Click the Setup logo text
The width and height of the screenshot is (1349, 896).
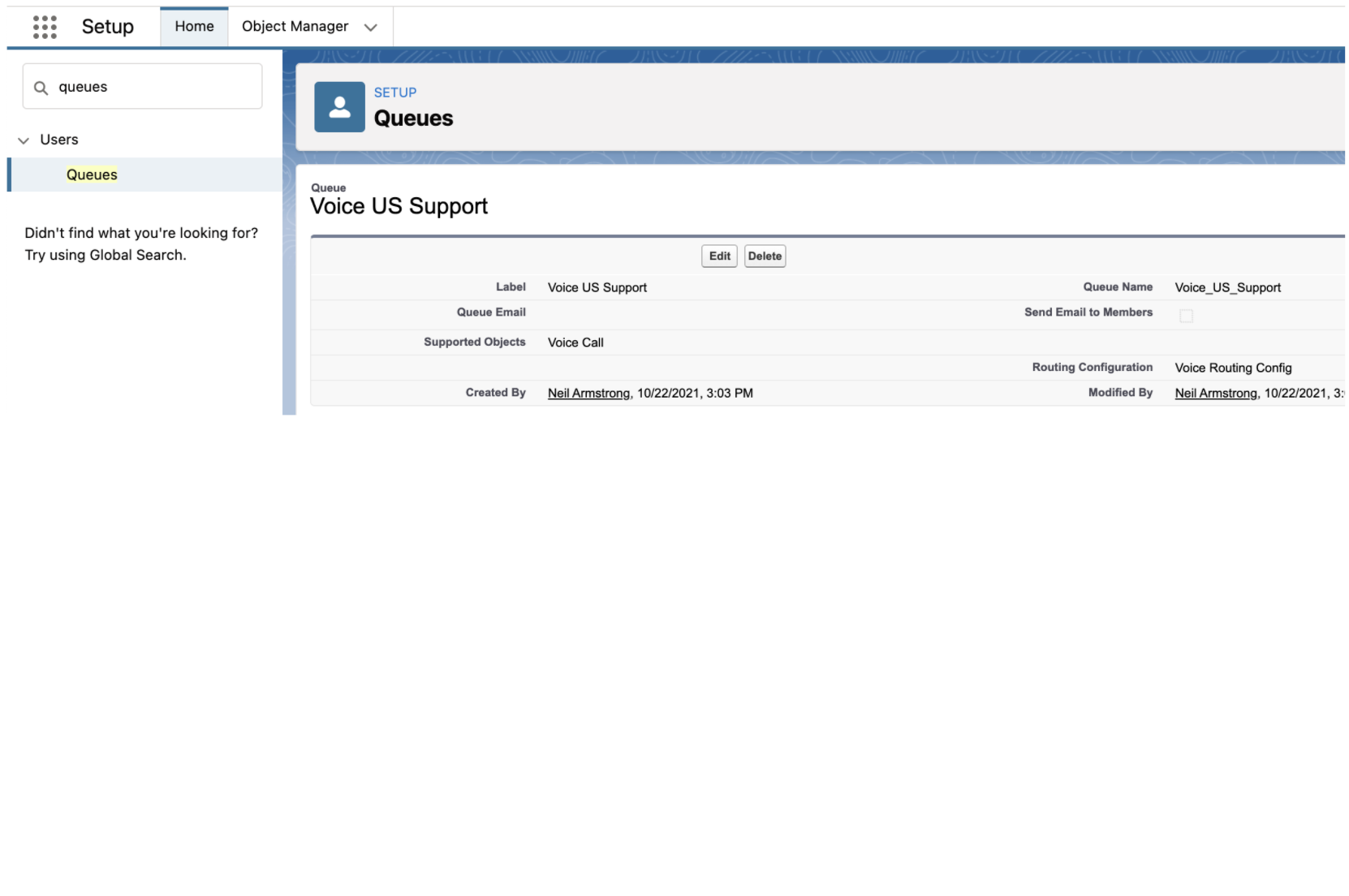(107, 26)
